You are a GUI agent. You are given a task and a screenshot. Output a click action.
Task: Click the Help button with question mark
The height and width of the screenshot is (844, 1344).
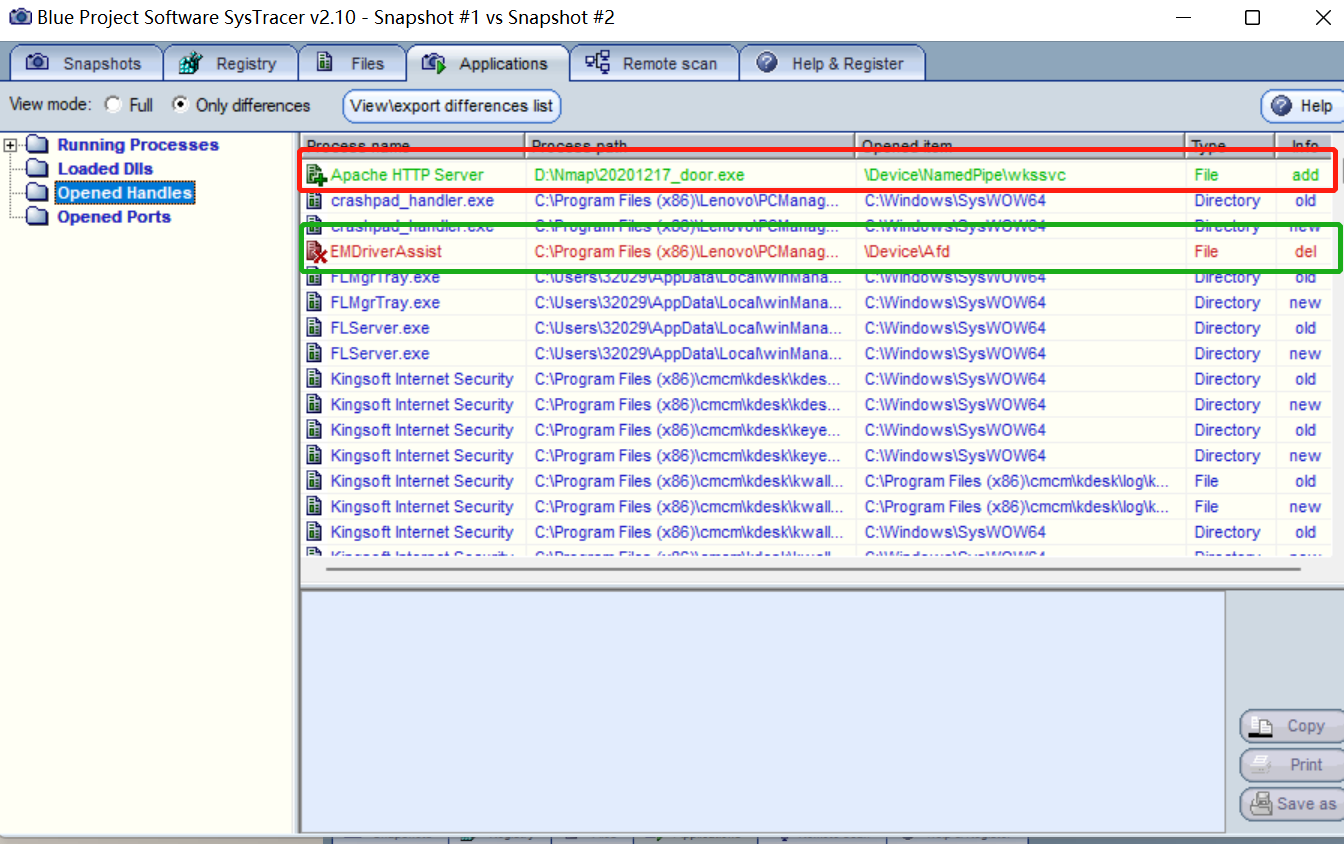pos(1301,106)
